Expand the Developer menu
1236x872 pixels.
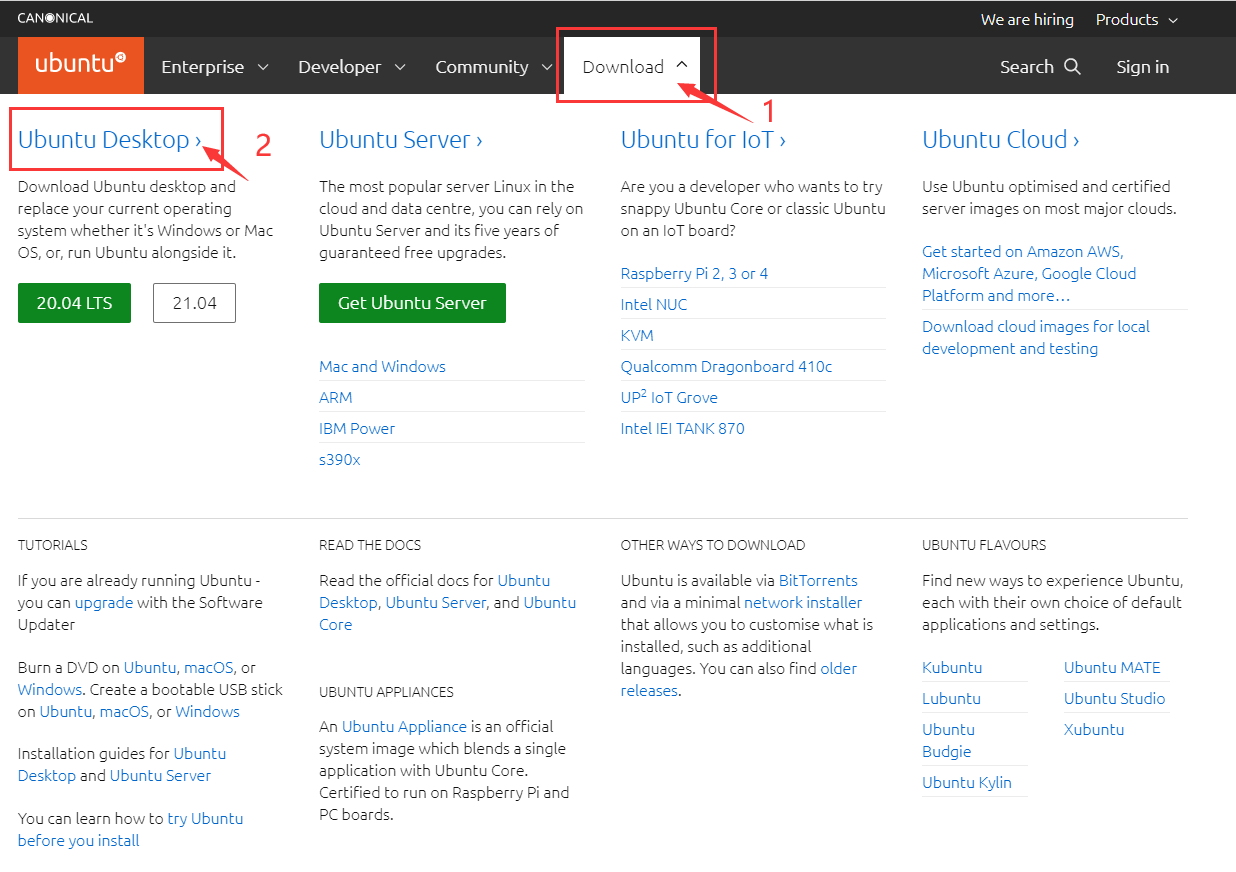[352, 67]
